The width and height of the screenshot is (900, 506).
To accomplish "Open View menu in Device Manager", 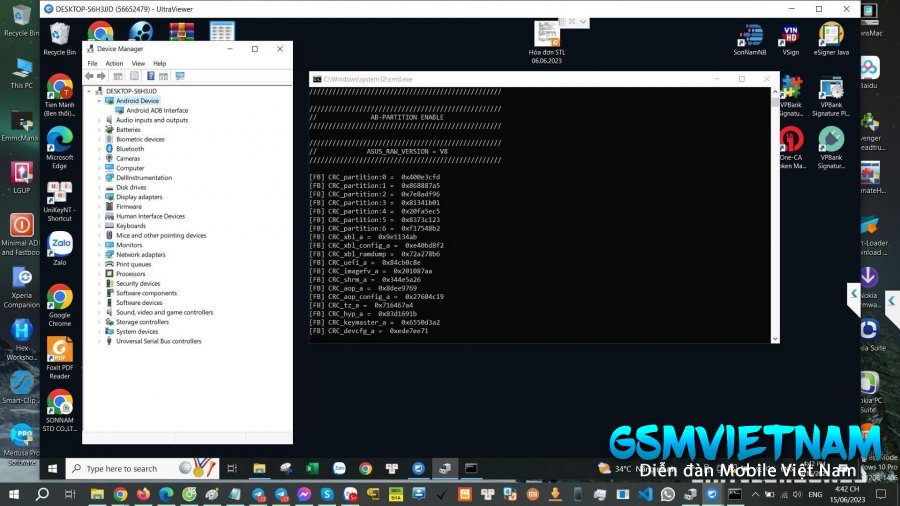I will [138, 63].
